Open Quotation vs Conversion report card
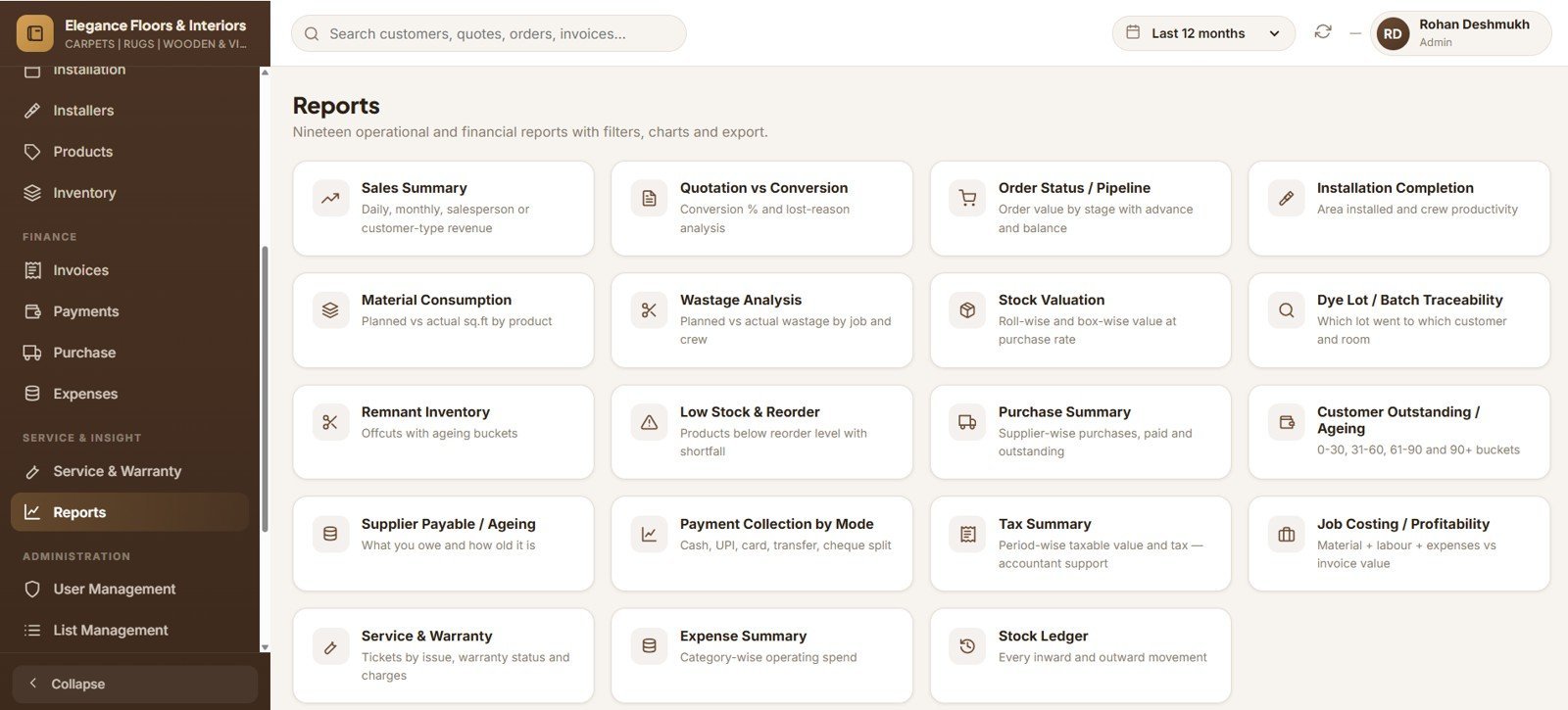This screenshot has height=710, width=1568. 761,209
